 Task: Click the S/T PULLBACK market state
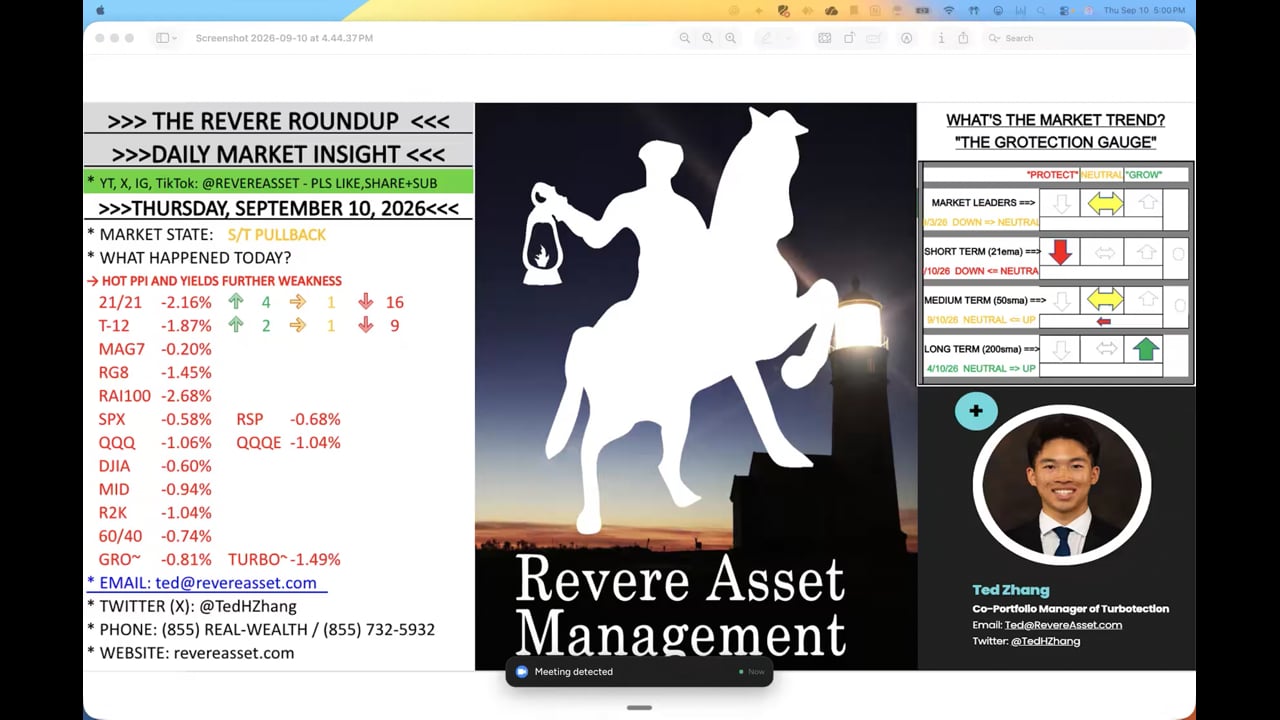(276, 234)
